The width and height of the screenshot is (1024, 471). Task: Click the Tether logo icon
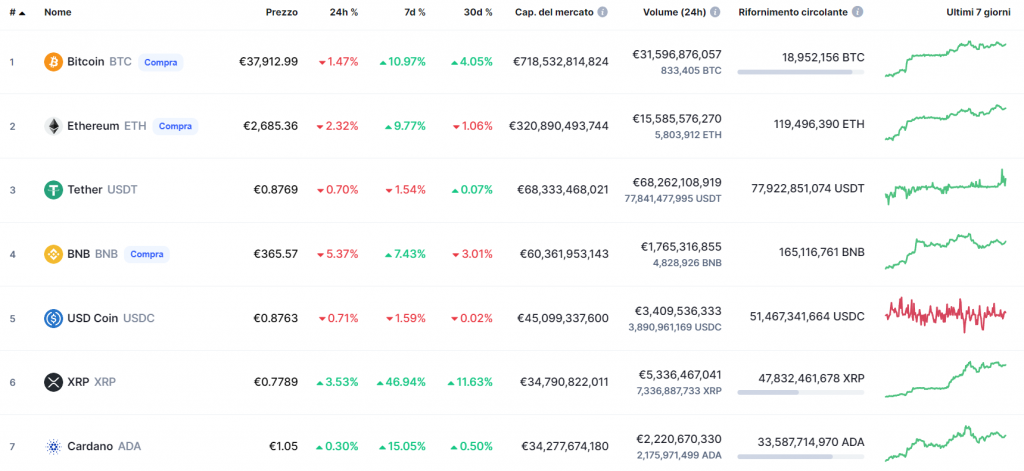(53, 190)
